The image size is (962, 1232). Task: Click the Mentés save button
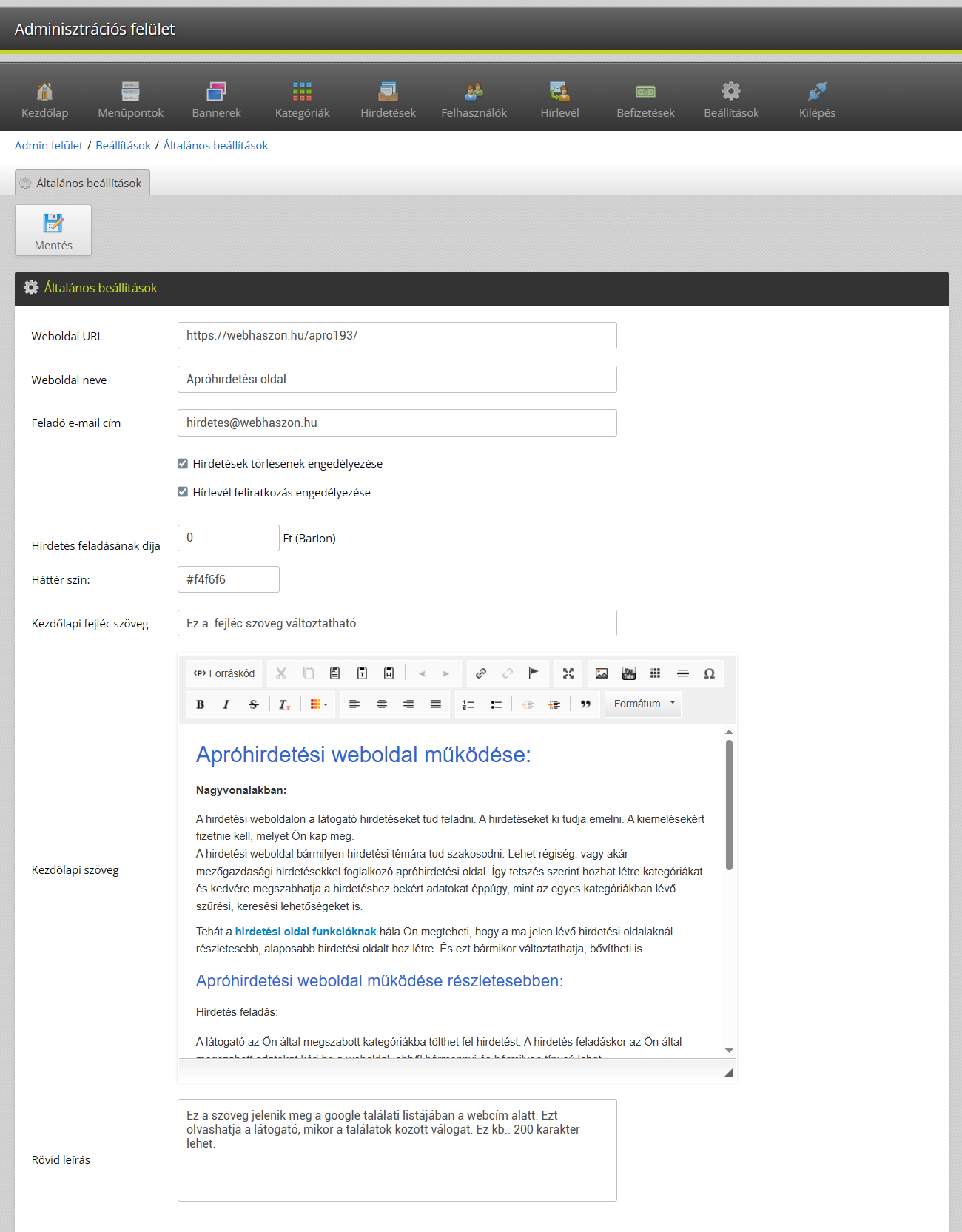pyautogui.click(x=53, y=231)
